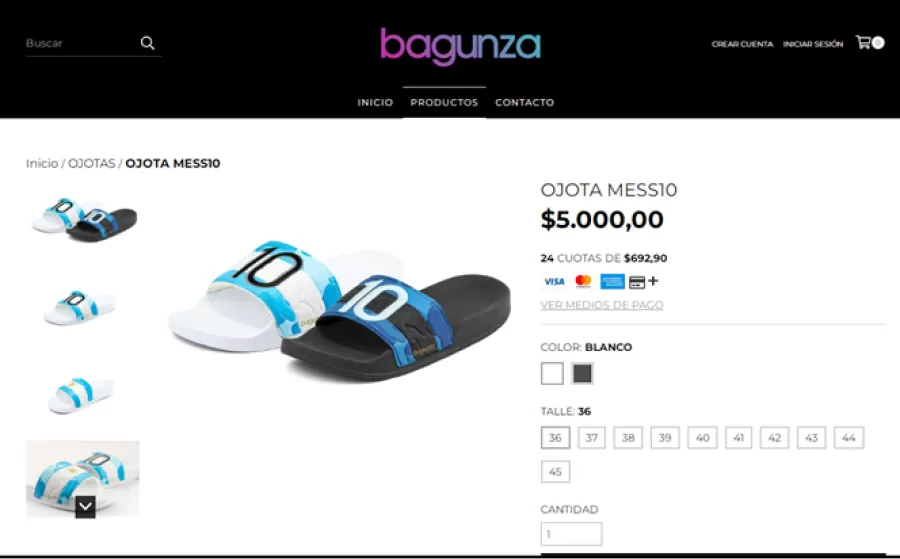Select the black color swatch
This screenshot has height=559, width=900.
pyautogui.click(x=582, y=374)
